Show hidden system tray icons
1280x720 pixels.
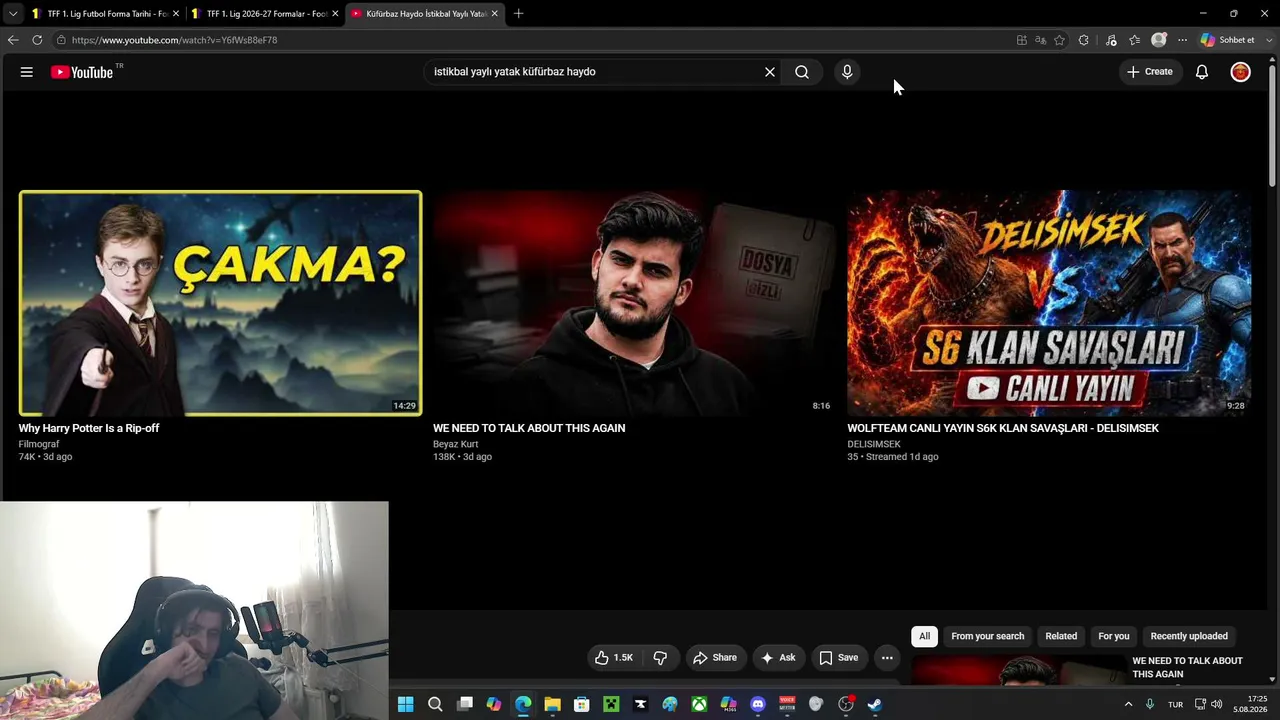(1129, 704)
